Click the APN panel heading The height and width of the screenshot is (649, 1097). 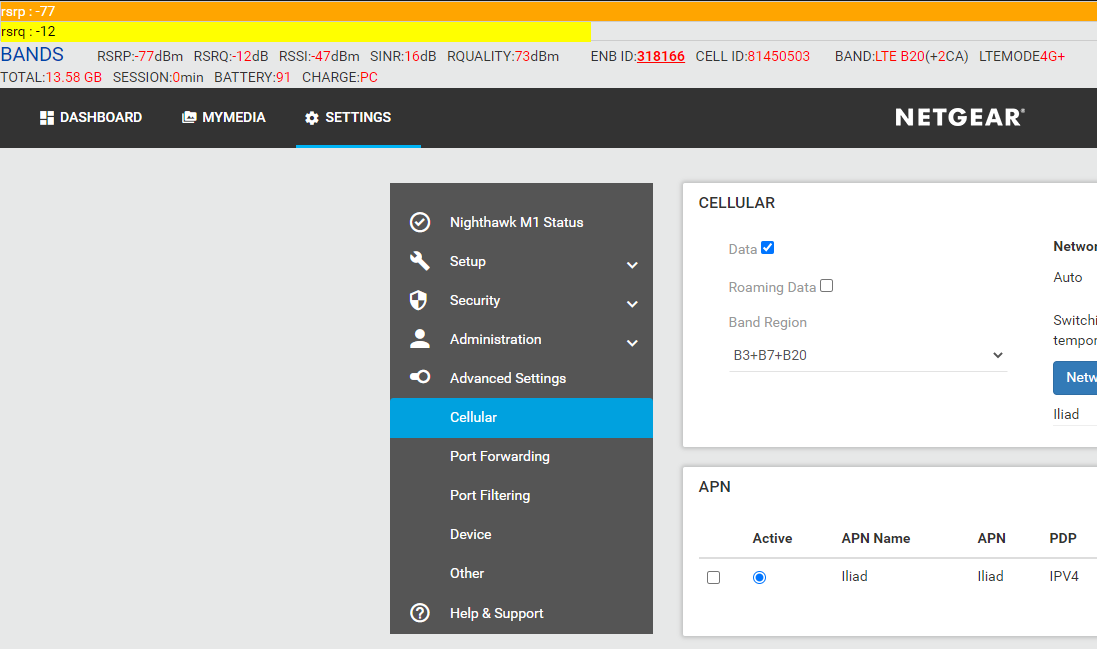(x=714, y=487)
